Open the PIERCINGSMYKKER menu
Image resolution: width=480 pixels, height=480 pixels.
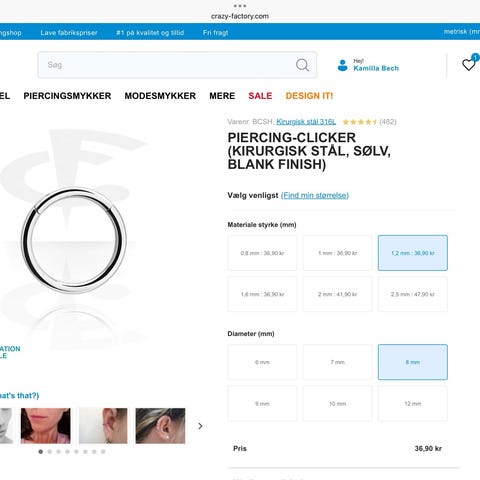coord(67,96)
